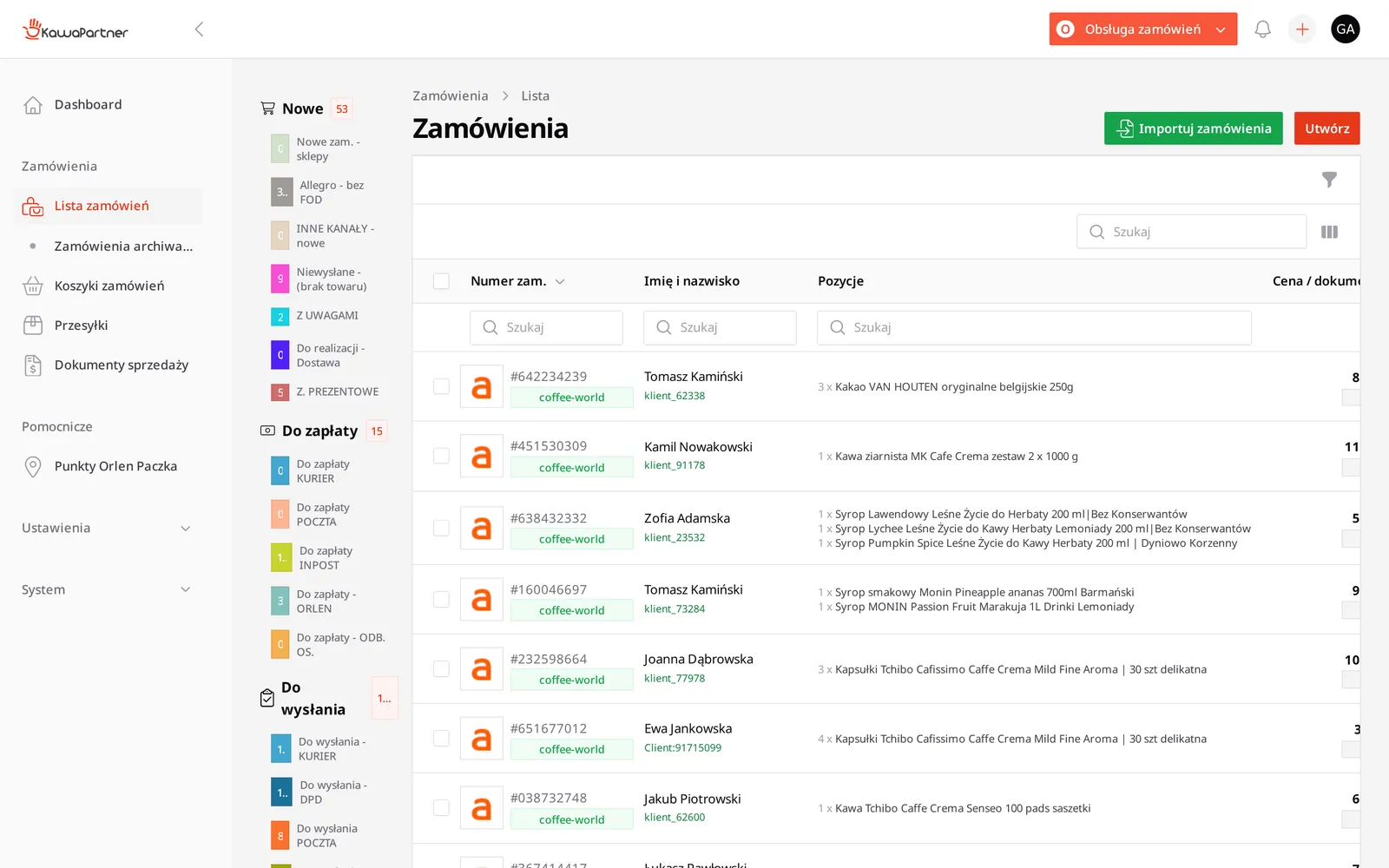Open the Obsługa zamówień dropdown

(1142, 30)
